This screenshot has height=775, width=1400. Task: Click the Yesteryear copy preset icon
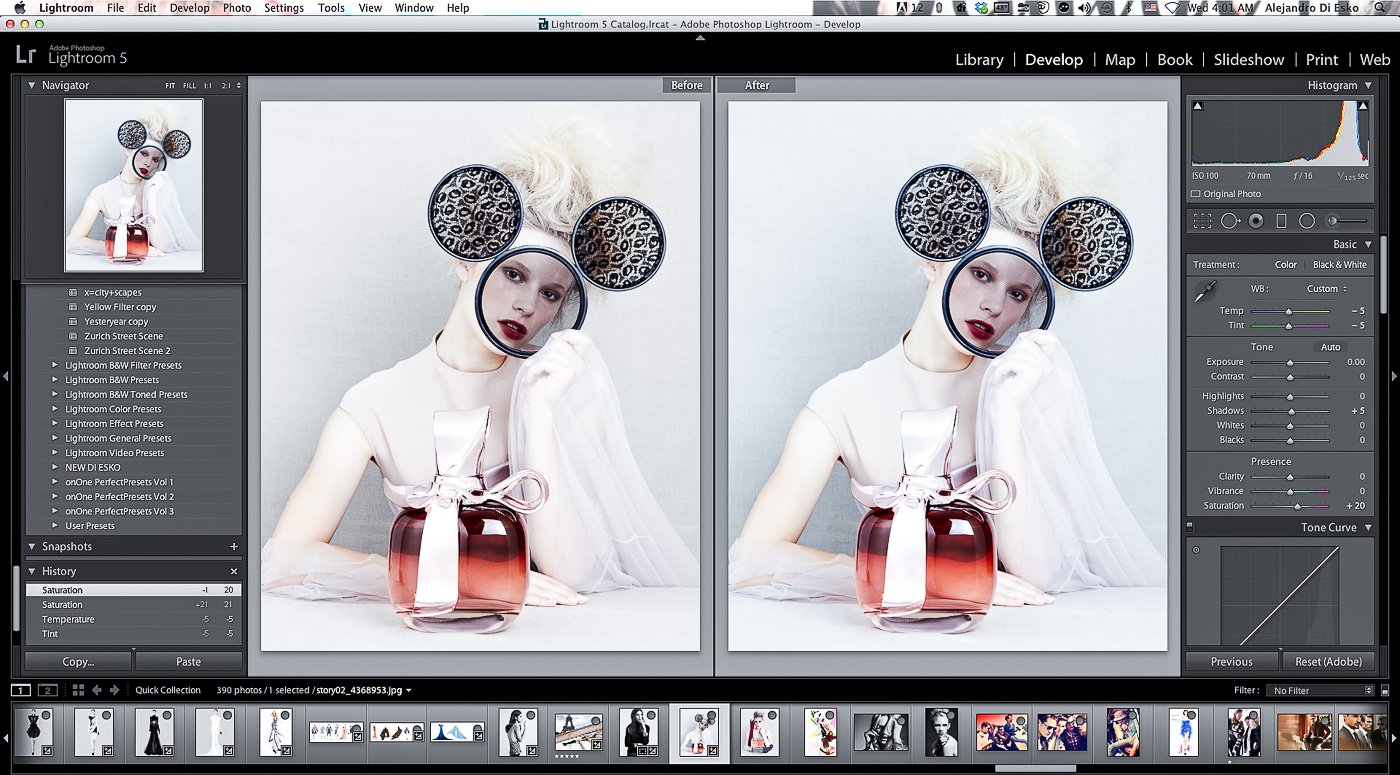[72, 322]
